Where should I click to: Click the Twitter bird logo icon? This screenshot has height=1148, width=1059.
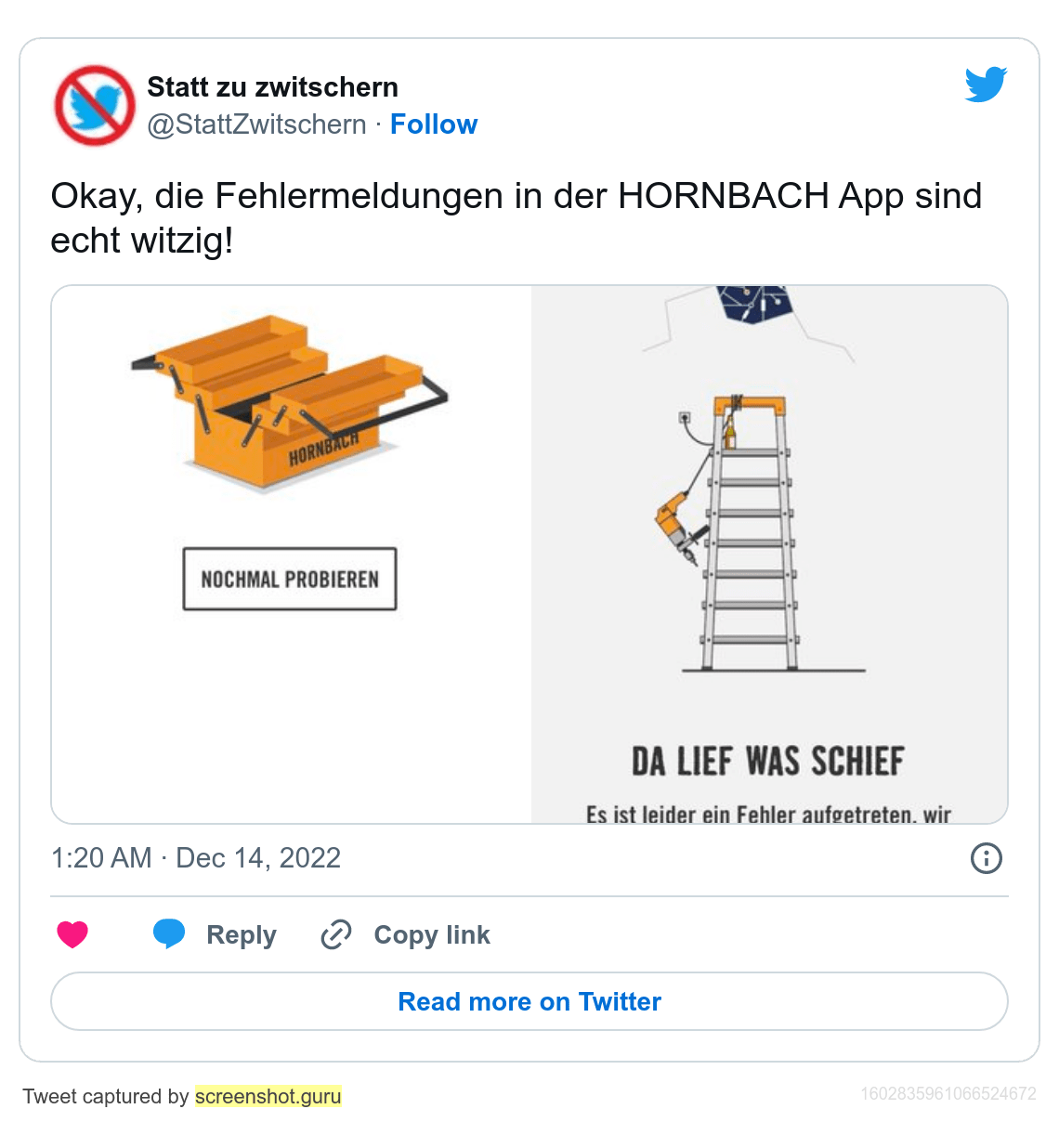point(986,85)
